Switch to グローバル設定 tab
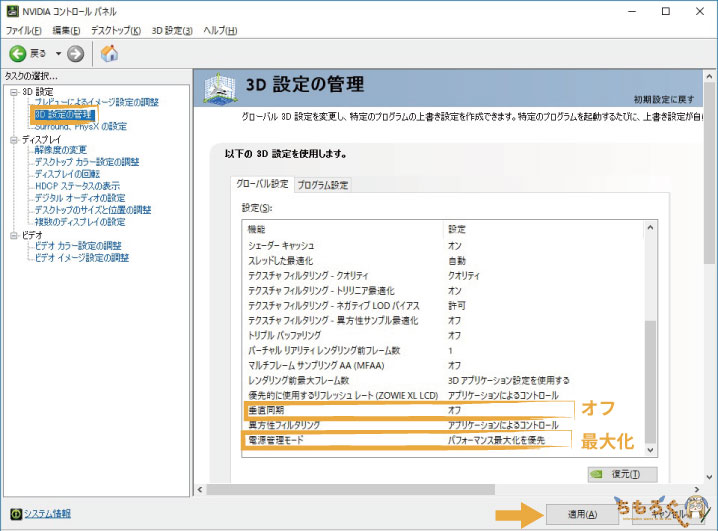 click(262, 184)
